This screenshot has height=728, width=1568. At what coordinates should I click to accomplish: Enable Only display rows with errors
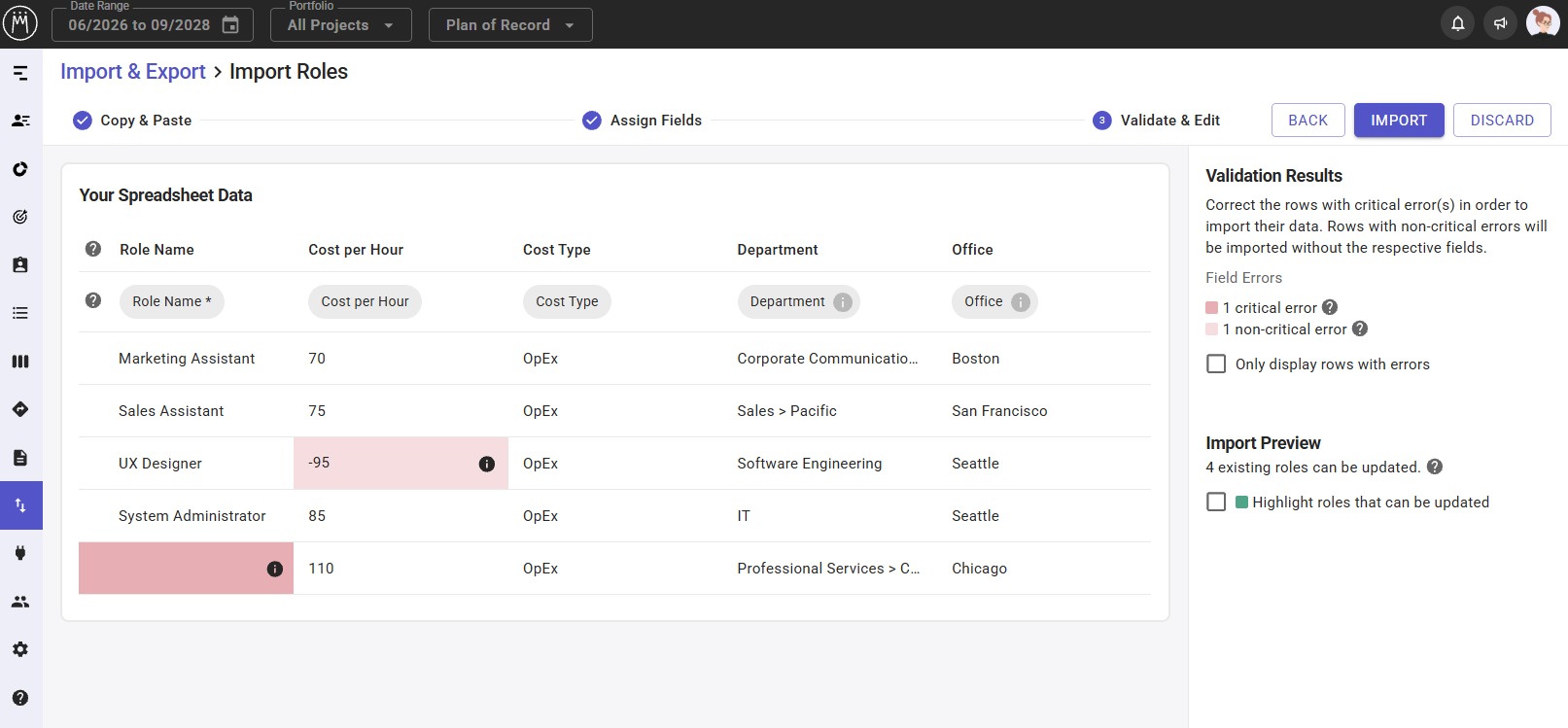pos(1216,364)
